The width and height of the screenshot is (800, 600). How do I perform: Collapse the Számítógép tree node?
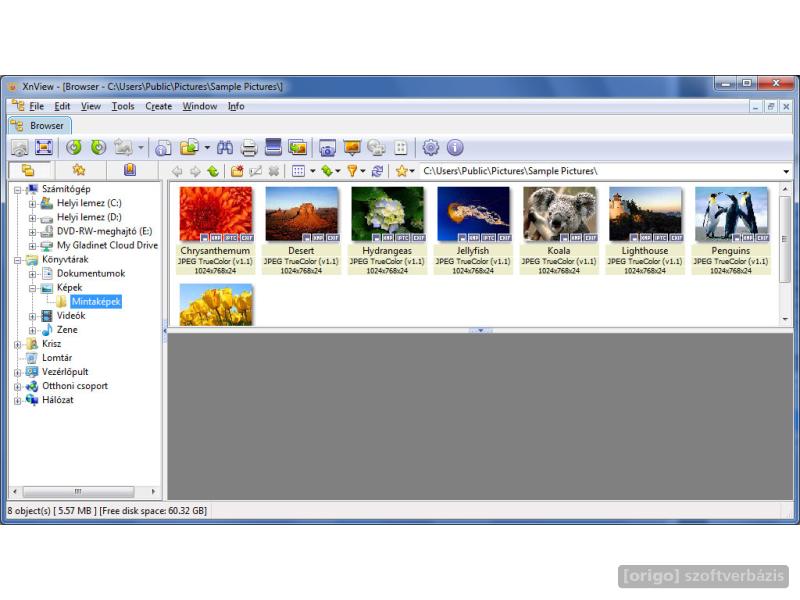[x=17, y=190]
